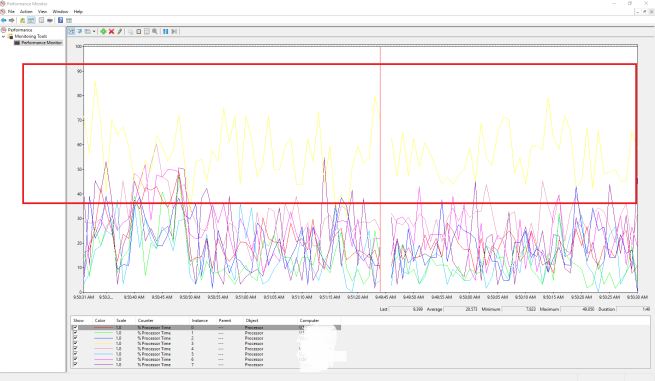Click the Paste Counter List clipboard icon

pyautogui.click(x=139, y=31)
